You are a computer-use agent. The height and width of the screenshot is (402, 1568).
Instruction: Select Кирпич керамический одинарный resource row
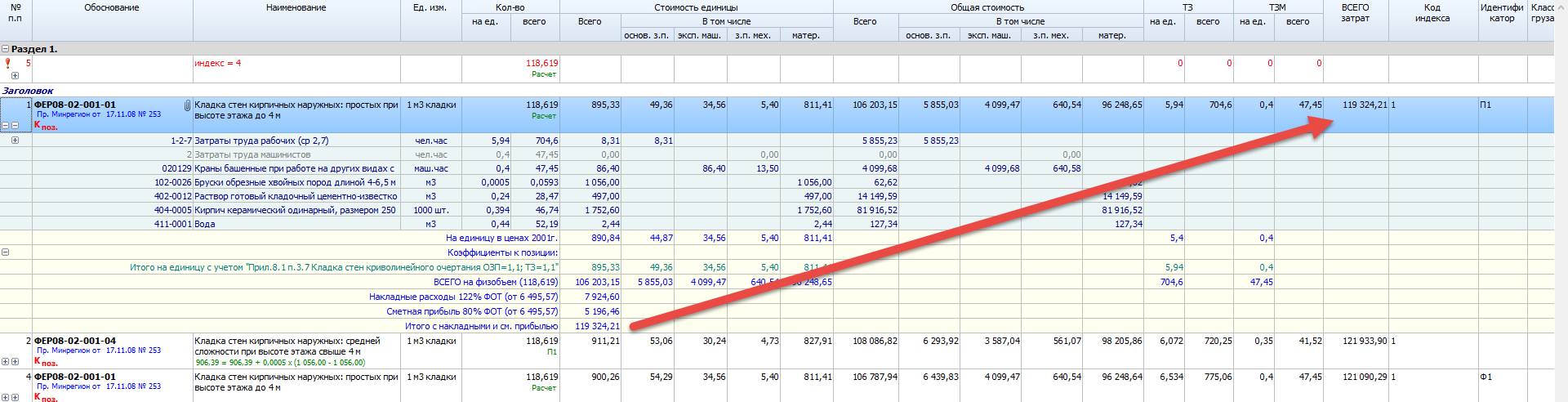pyautogui.click(x=295, y=210)
